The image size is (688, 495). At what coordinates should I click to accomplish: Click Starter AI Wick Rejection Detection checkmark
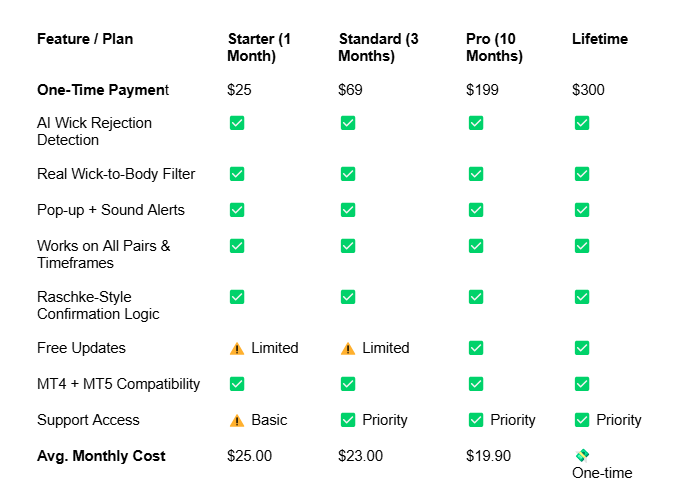237,123
